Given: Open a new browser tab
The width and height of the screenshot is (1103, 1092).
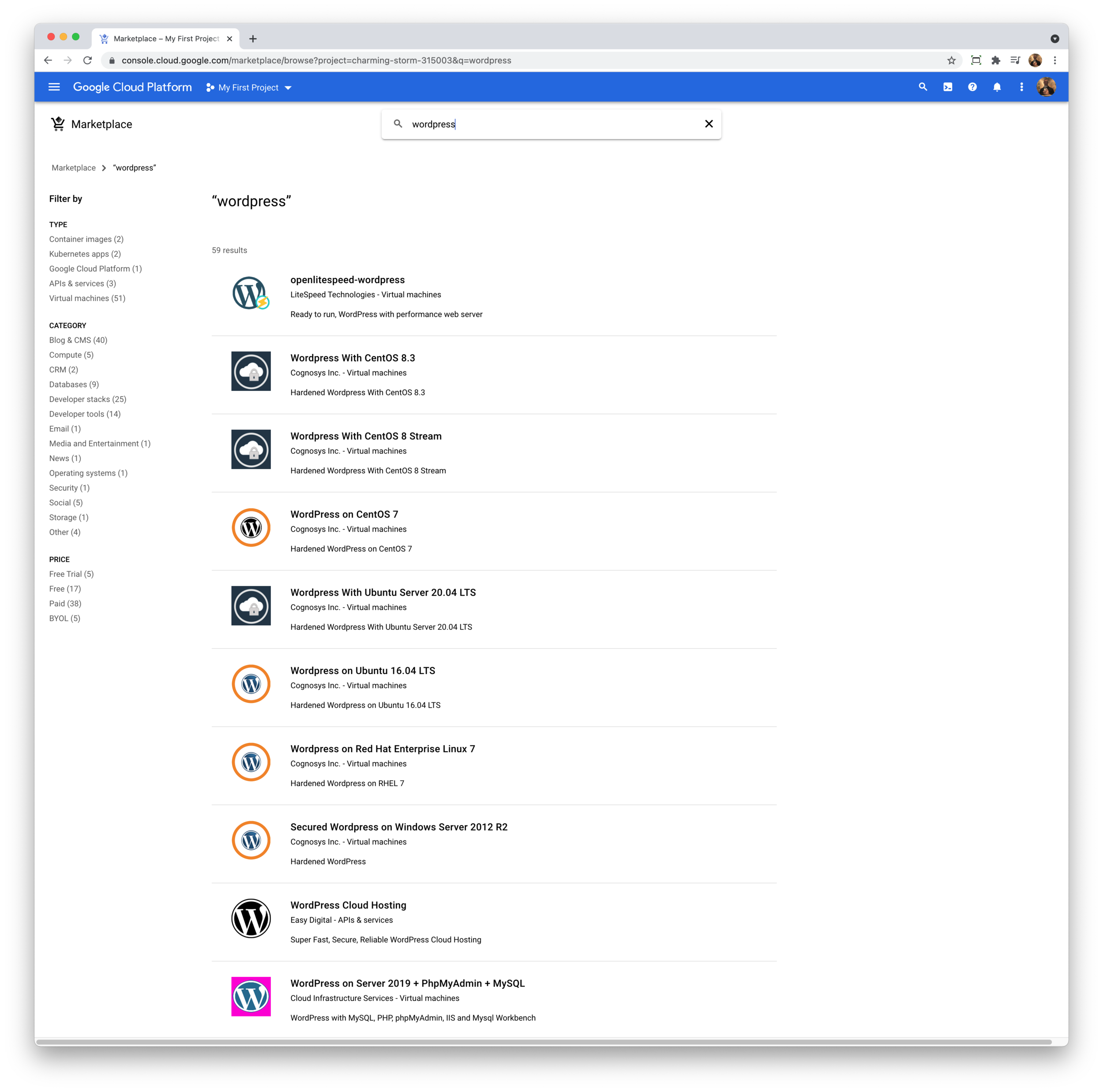Looking at the screenshot, I should (253, 39).
